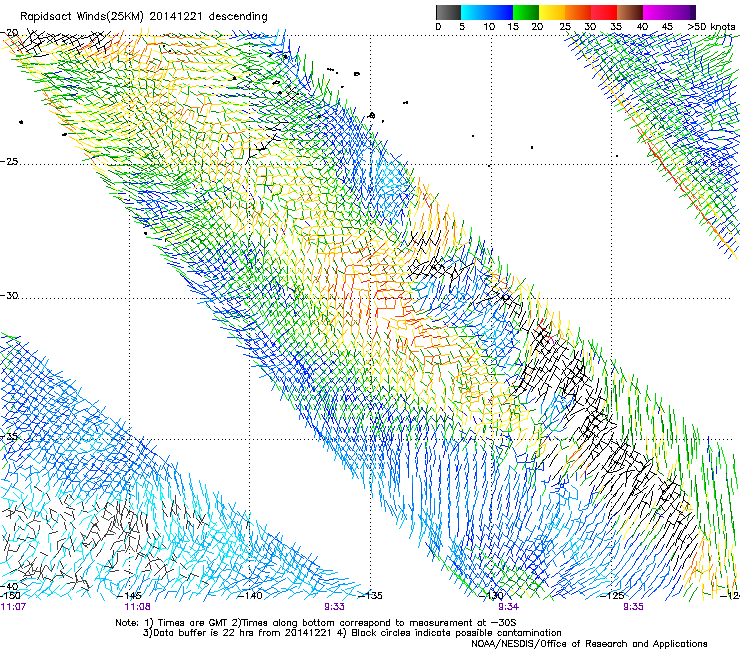Click the '-20' latitude label
This screenshot has width=740, height=650.
point(9,33)
